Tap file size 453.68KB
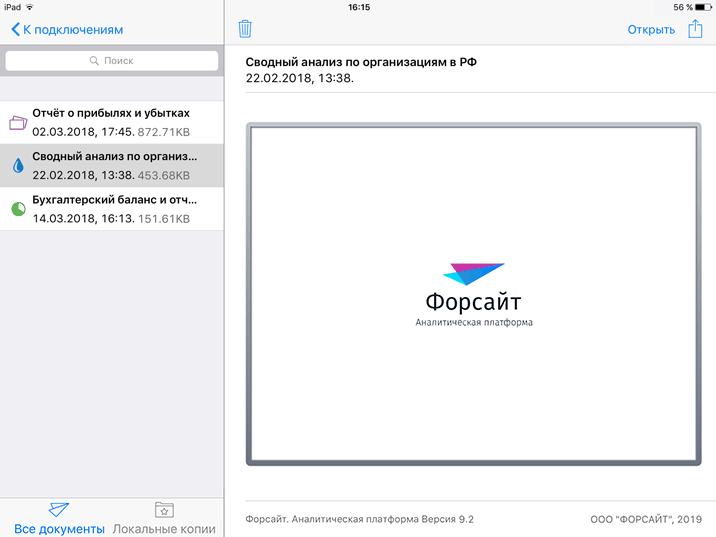 click(x=163, y=176)
